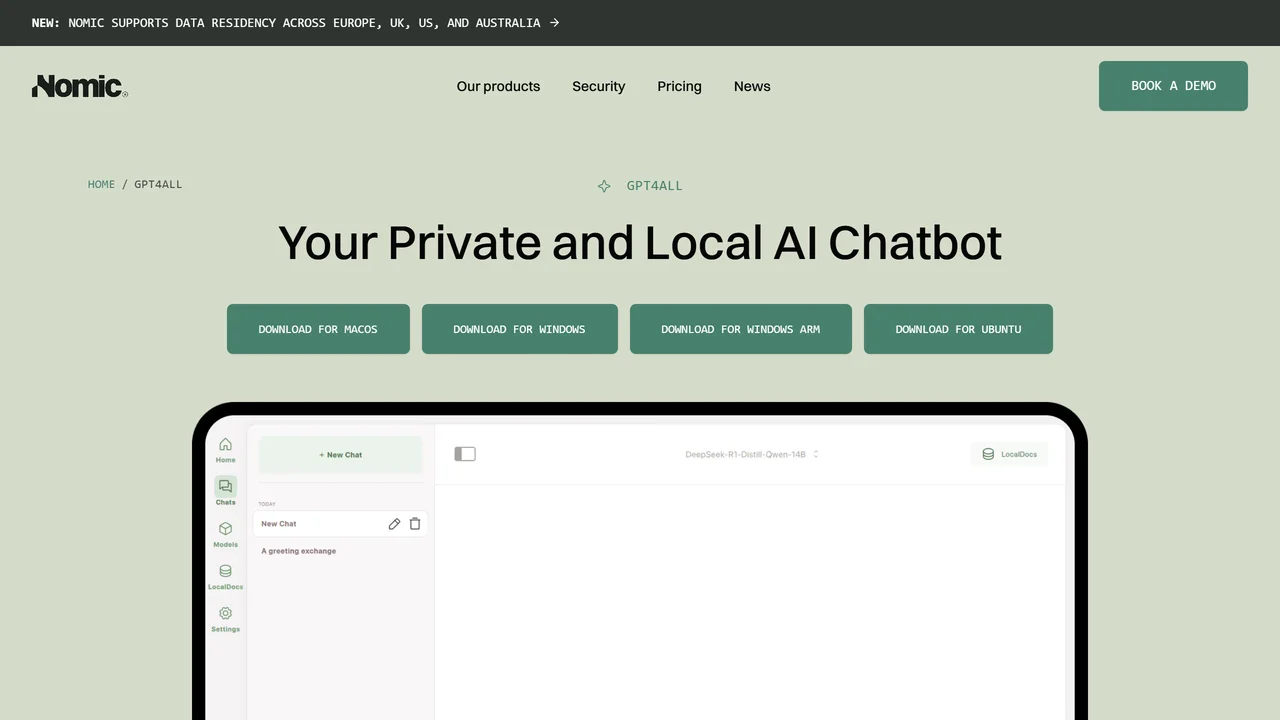Open the Pricing nav item
The image size is (1280, 720).
(680, 86)
